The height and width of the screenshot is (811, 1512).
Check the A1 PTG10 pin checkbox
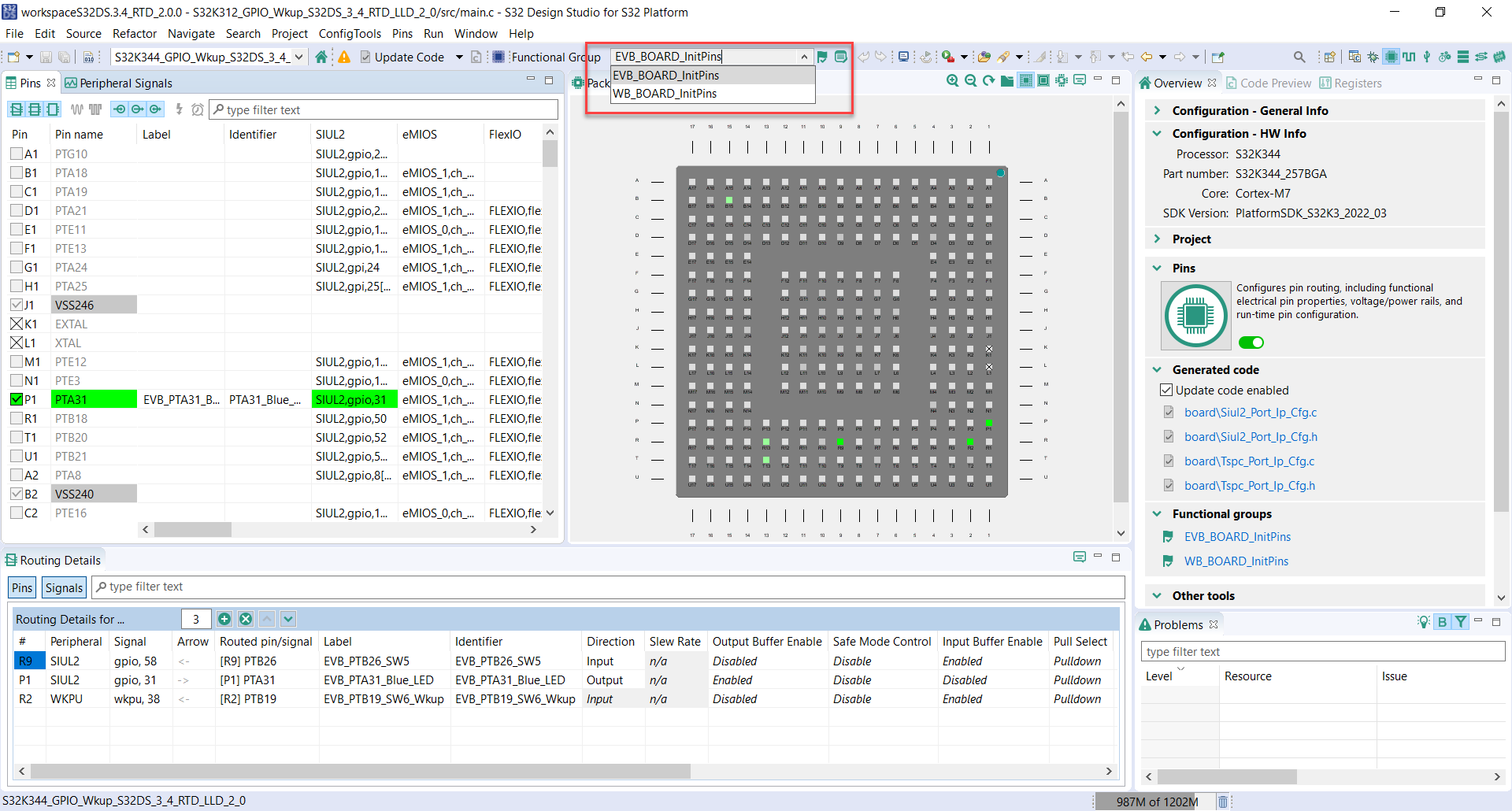pyautogui.click(x=17, y=154)
